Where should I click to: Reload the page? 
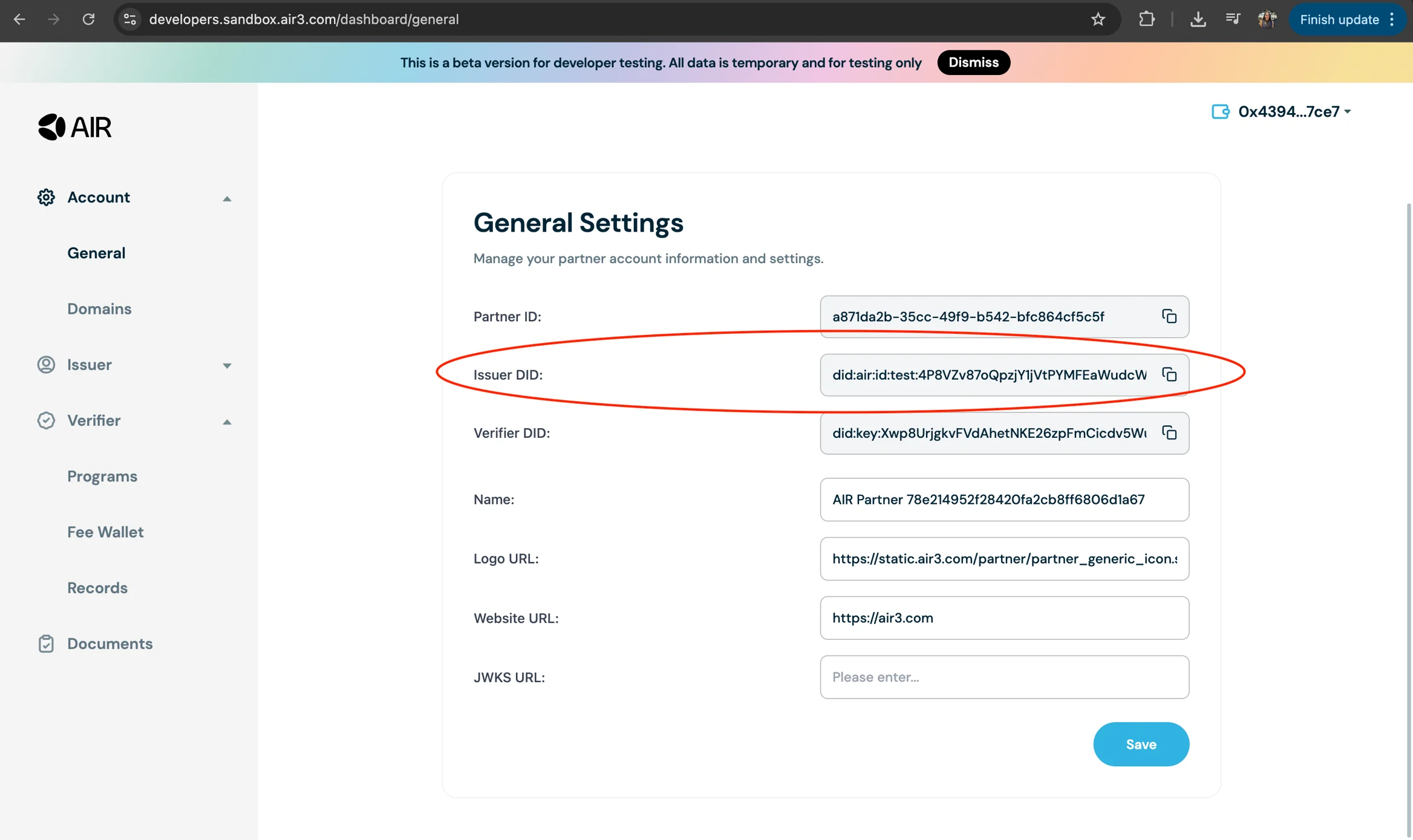coord(88,19)
